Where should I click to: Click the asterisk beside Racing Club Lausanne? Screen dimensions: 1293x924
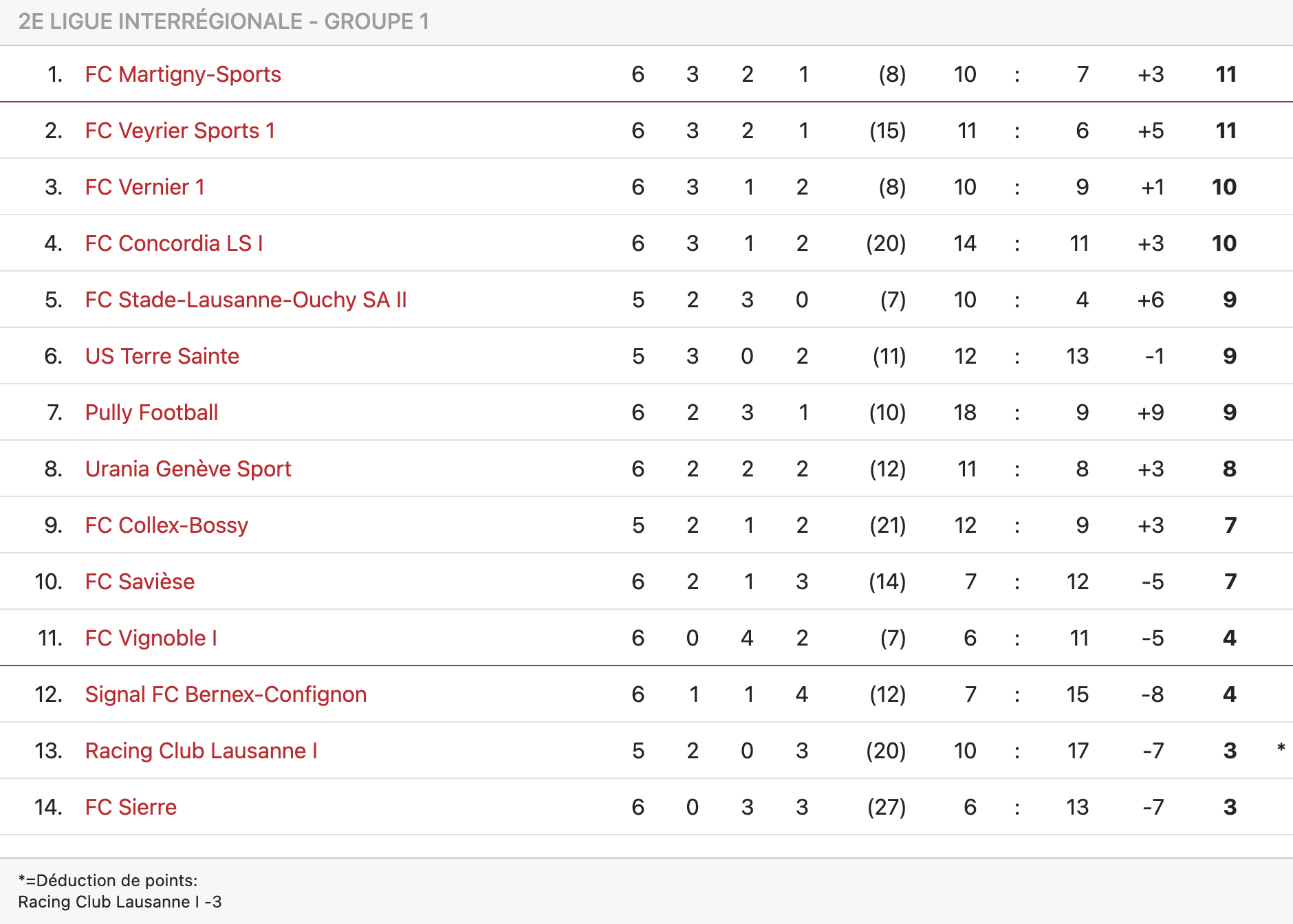1281,748
